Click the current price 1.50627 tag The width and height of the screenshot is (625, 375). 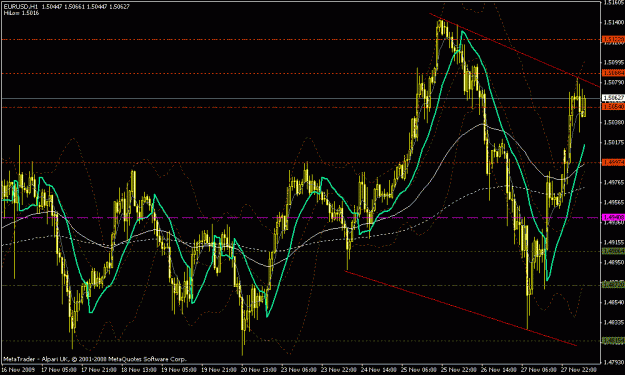click(x=613, y=98)
